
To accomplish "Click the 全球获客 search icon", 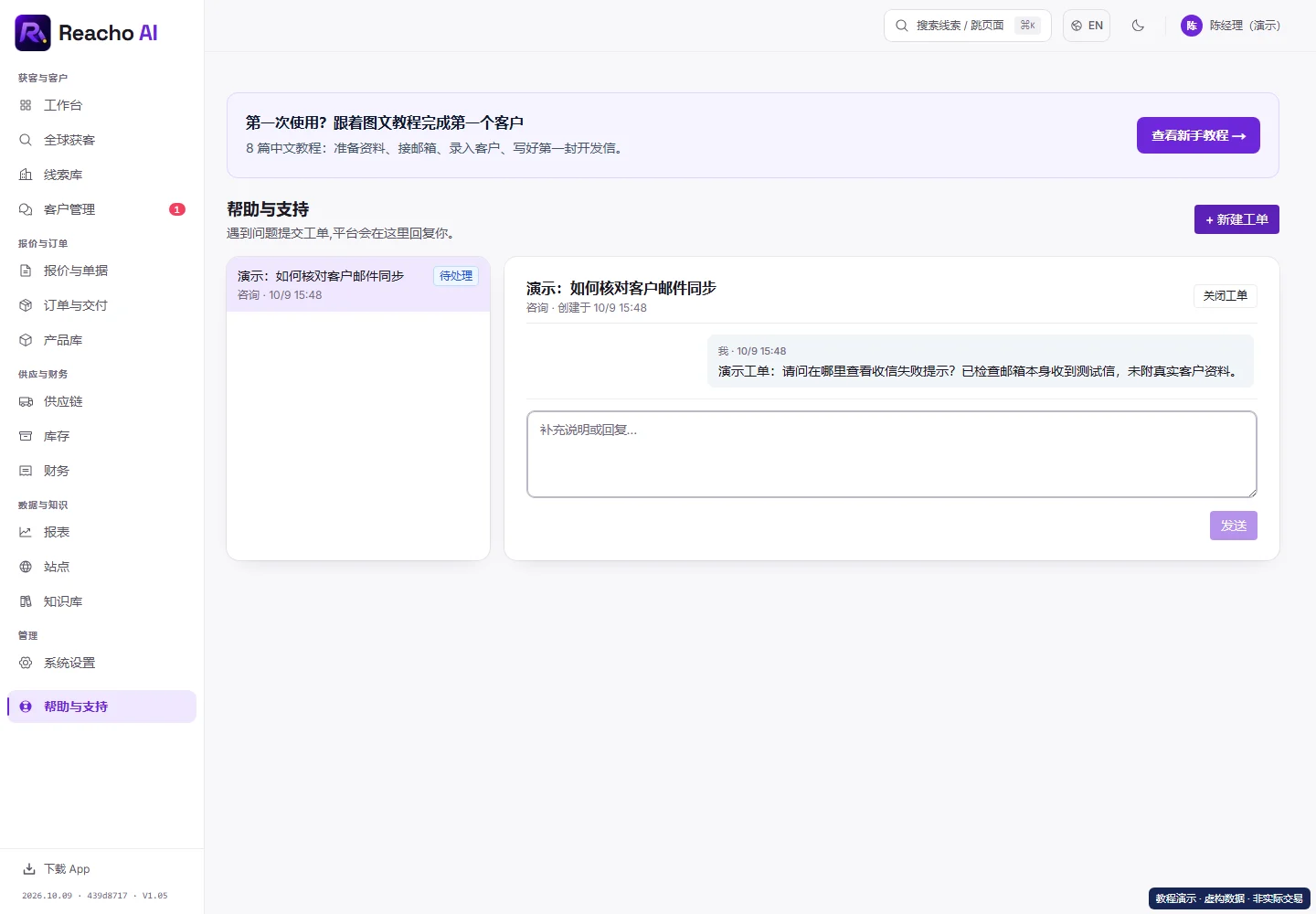I will tap(26, 140).
